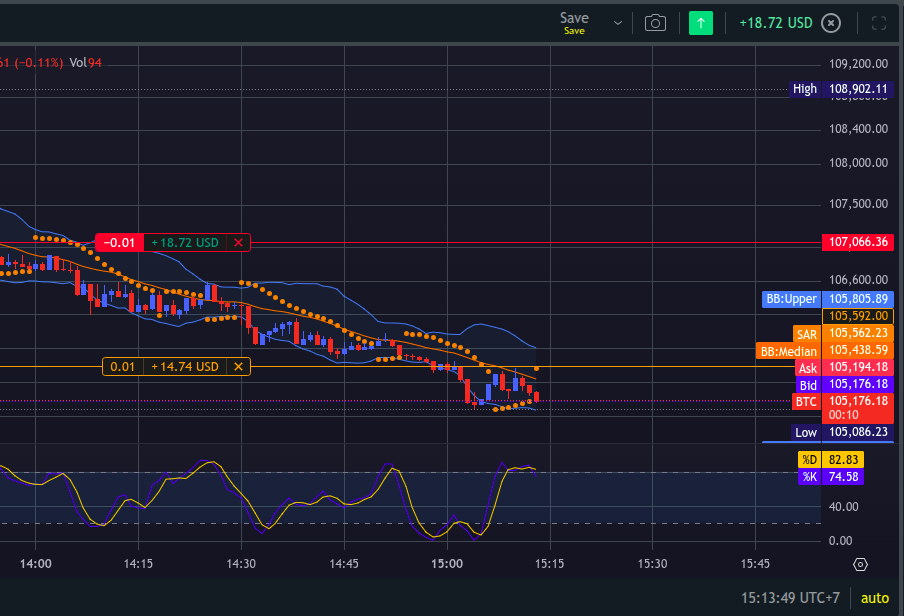The image size is (904, 616).
Task: Select the 0.01 position quantity label
Action: pos(123,367)
